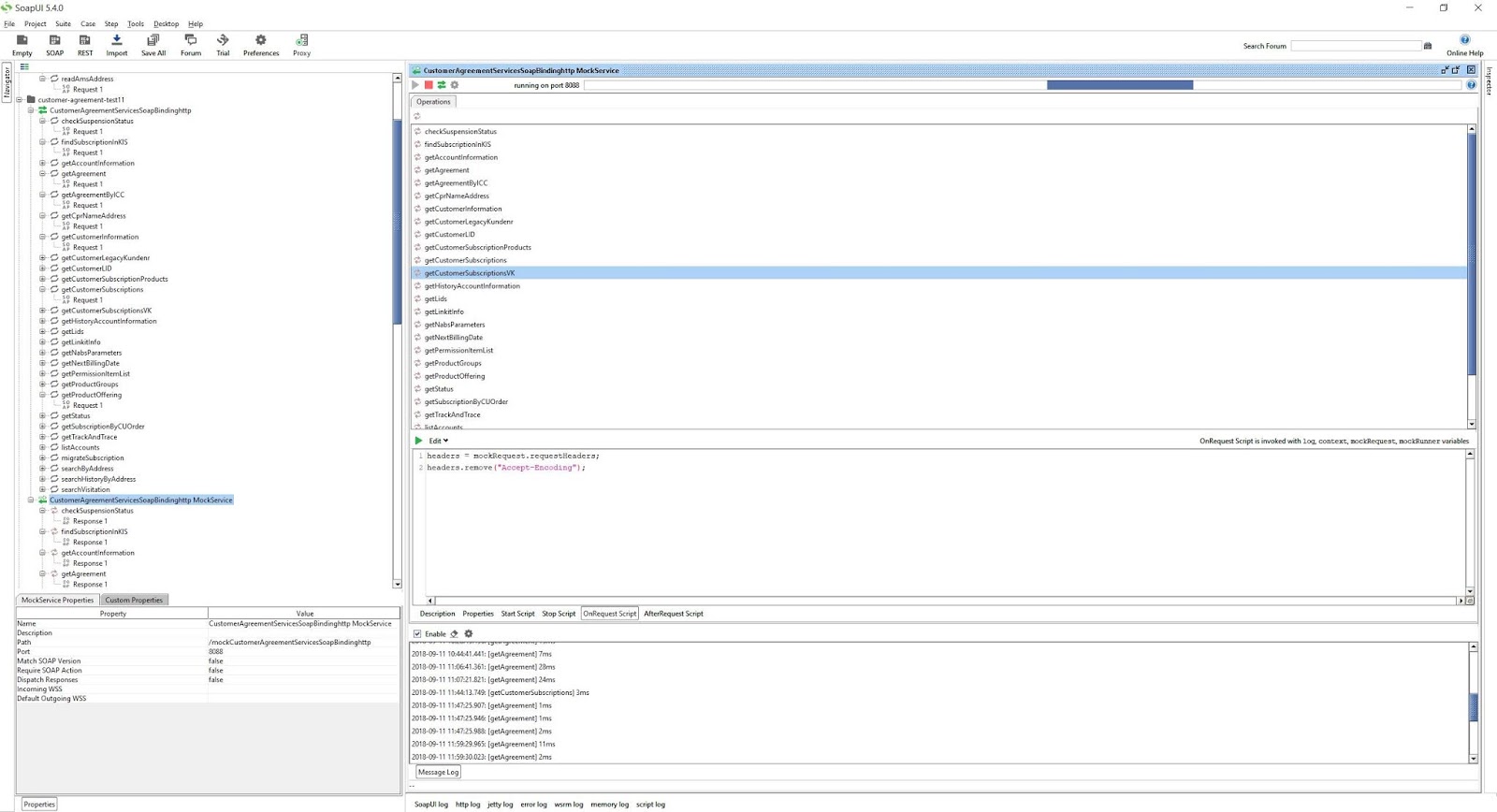Switch to the Custom Properties tab
The height and width of the screenshot is (812, 1497).
(x=134, y=601)
